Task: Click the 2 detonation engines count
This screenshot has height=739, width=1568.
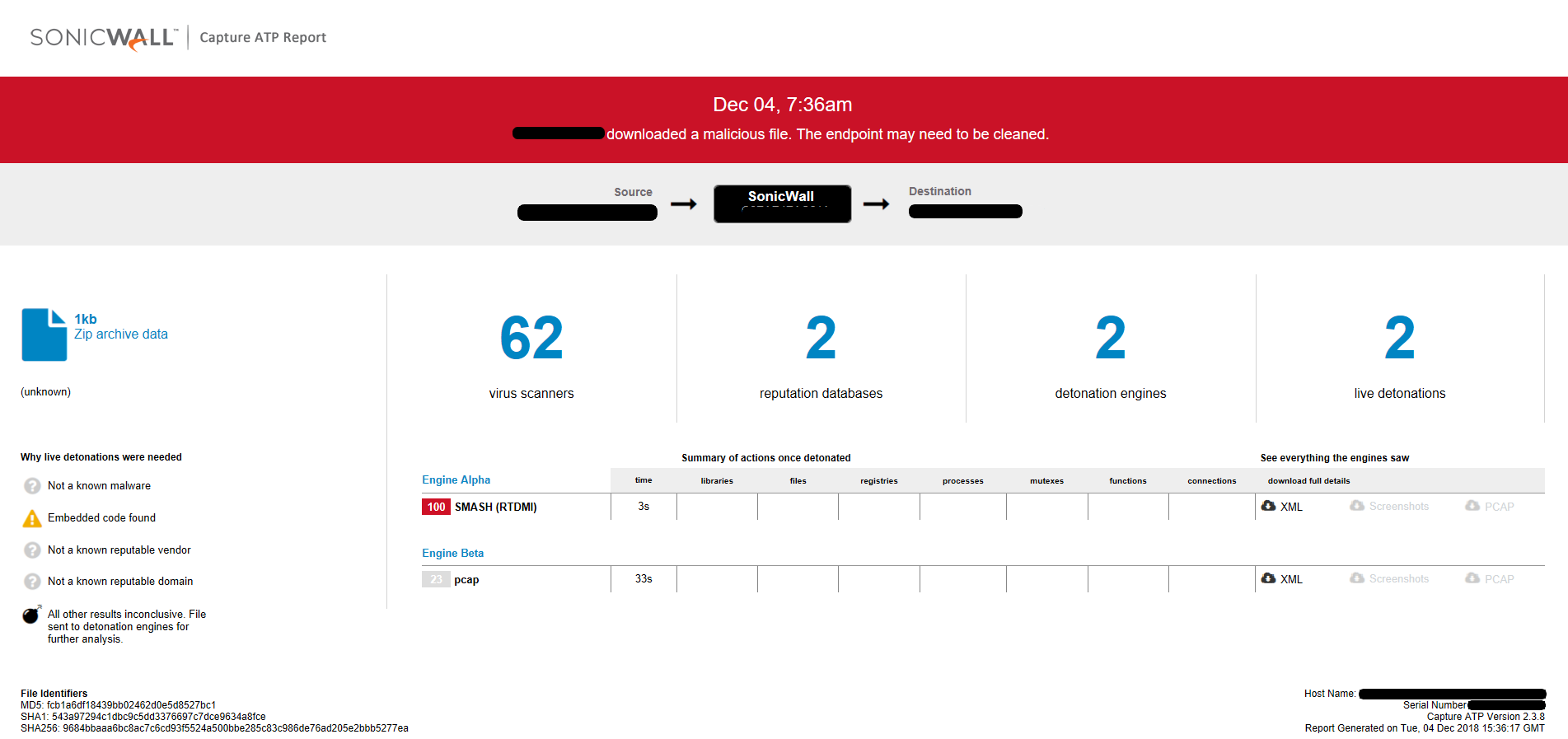Action: [x=1111, y=338]
